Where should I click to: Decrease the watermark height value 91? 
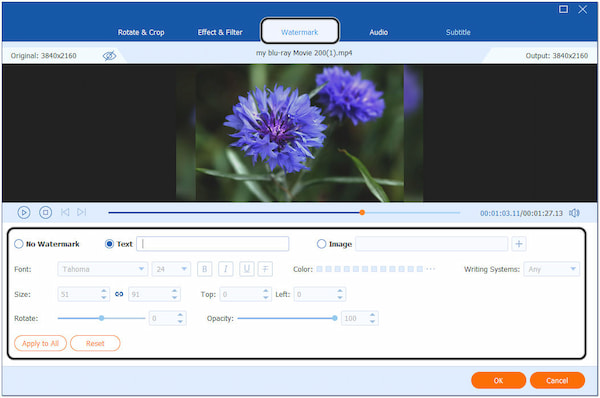click(174, 297)
